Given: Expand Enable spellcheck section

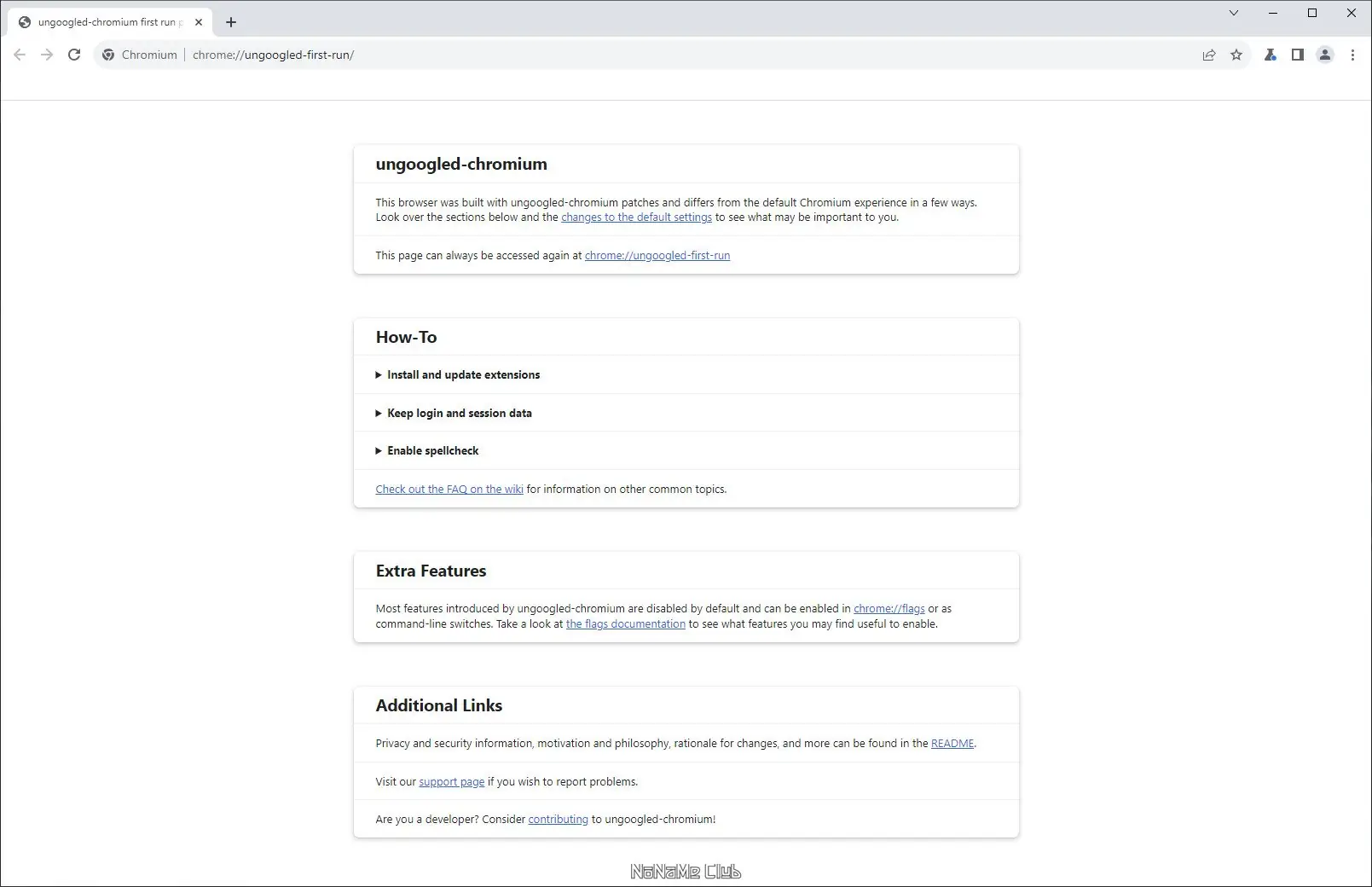Looking at the screenshot, I should [432, 450].
